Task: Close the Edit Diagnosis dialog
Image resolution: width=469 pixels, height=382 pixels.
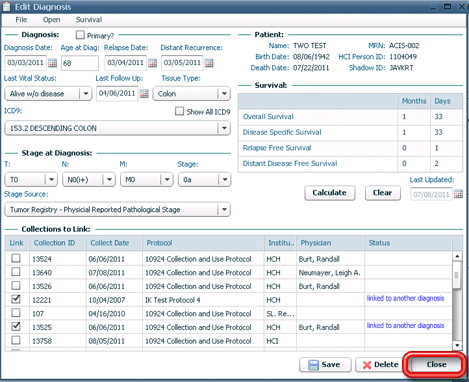Action: [436, 365]
